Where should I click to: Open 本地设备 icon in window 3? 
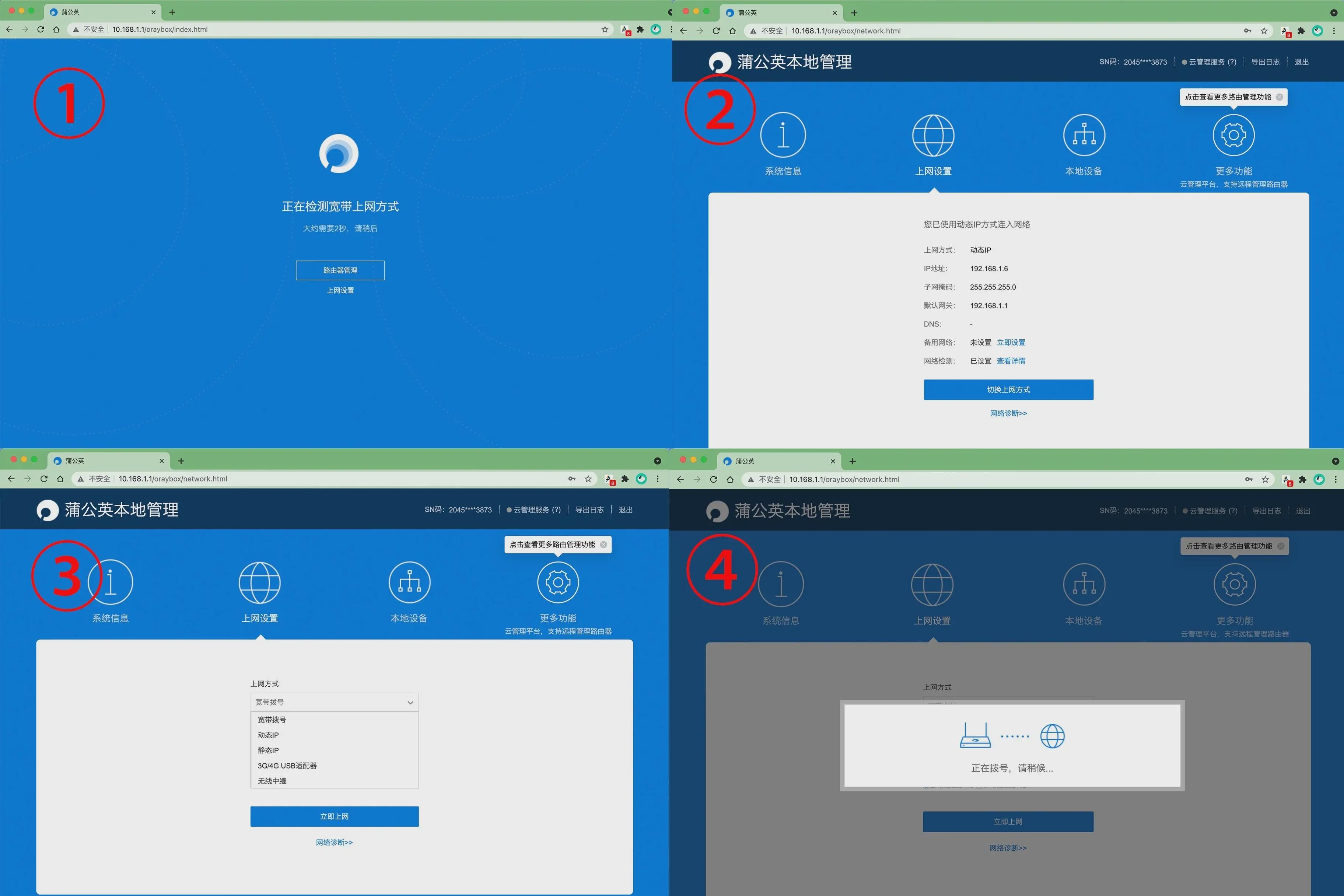point(409,582)
